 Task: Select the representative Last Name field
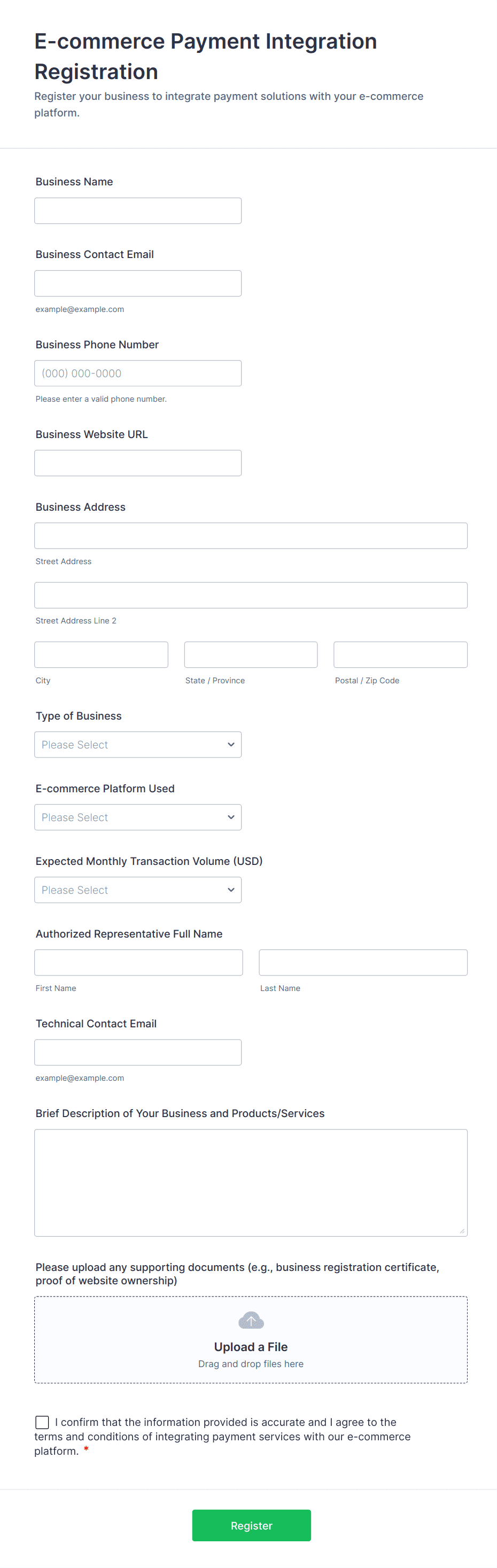pos(363,962)
